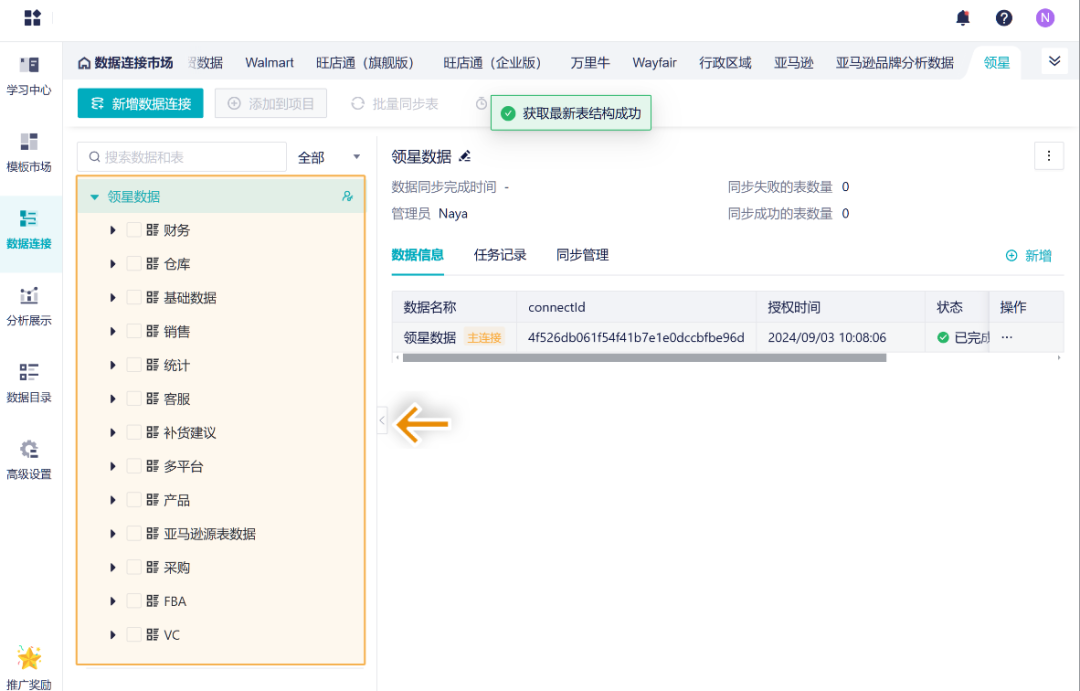Viewport: 1080px width, 691px height.
Task: Check the 补货建议 checkbox
Action: point(134,433)
